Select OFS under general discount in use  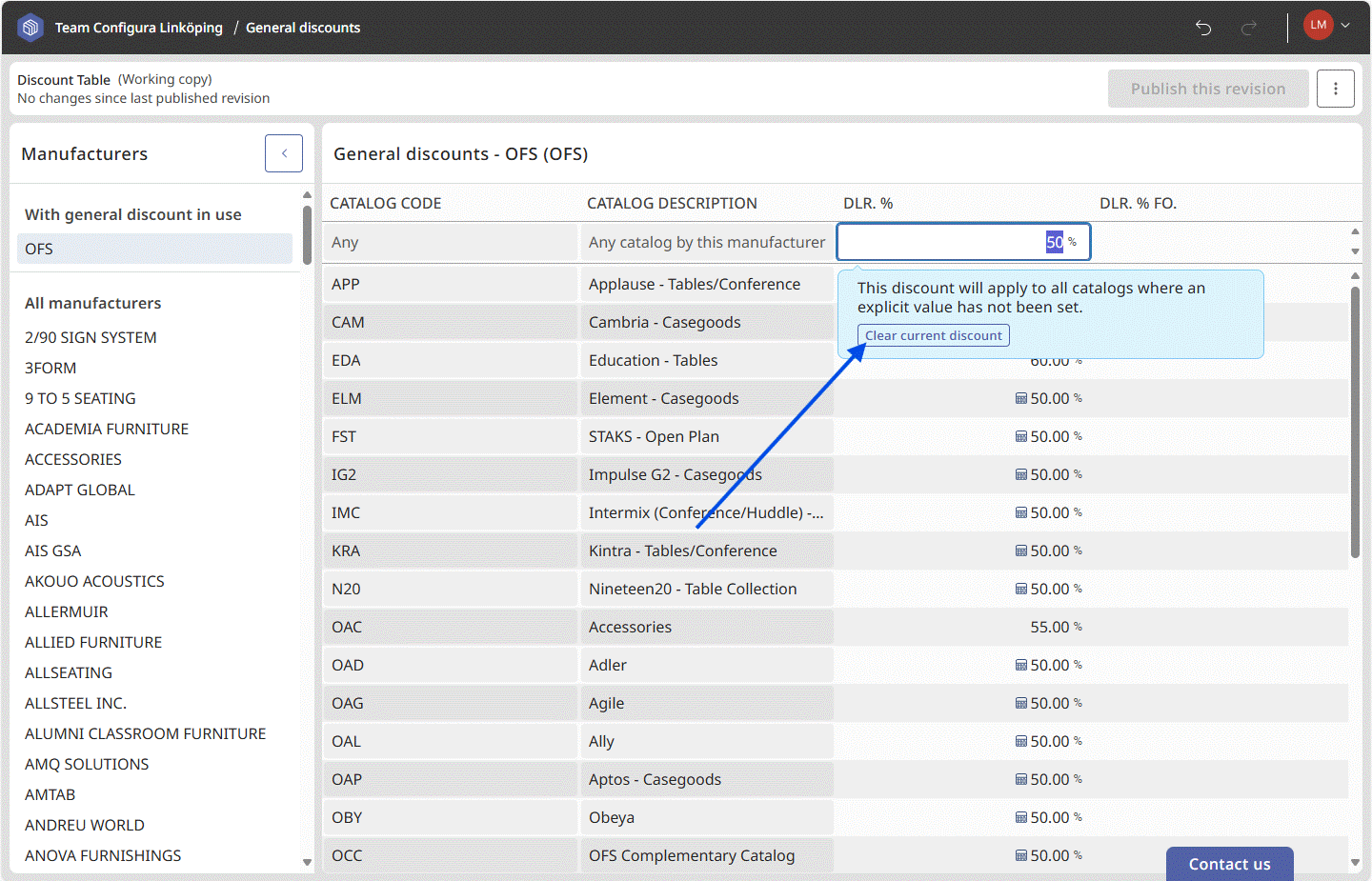click(155, 249)
